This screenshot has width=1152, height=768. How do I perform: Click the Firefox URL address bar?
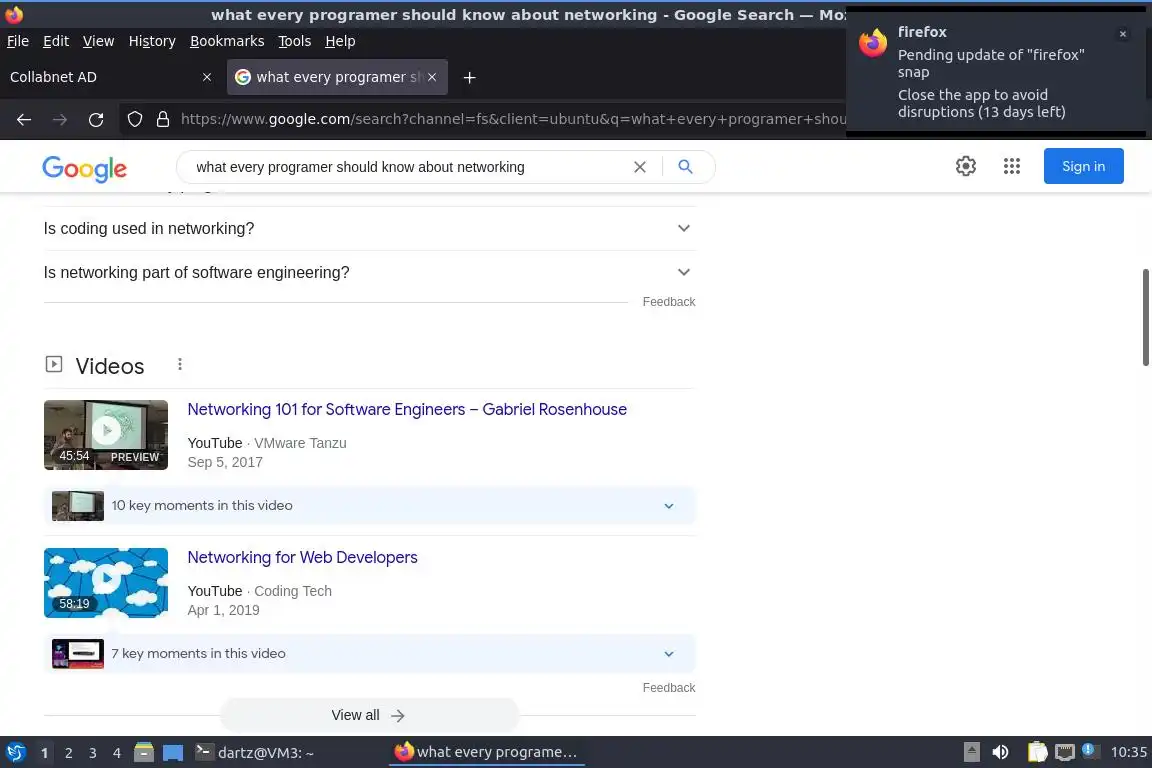pyautogui.click(x=512, y=119)
